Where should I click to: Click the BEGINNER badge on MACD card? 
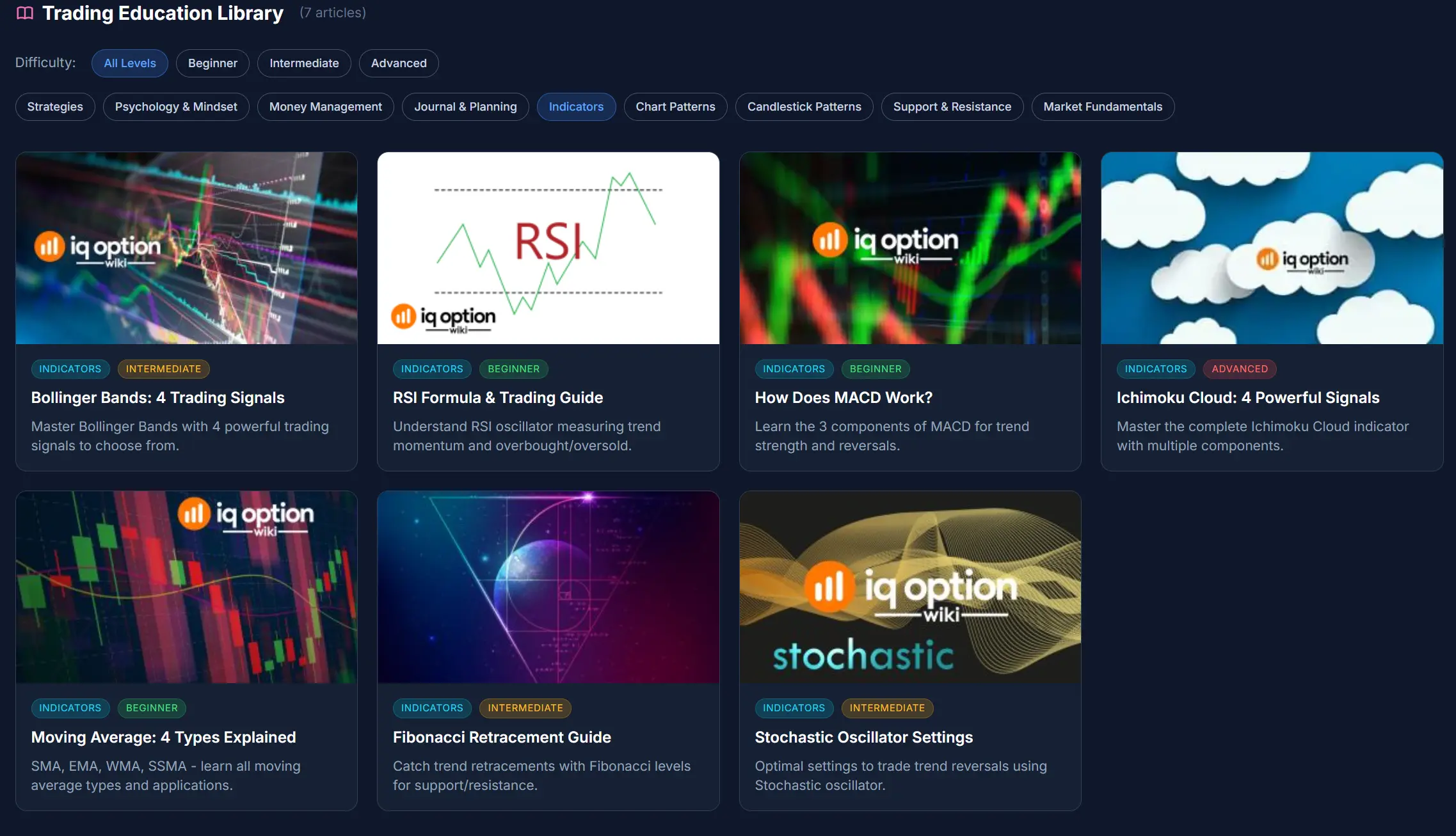[876, 369]
